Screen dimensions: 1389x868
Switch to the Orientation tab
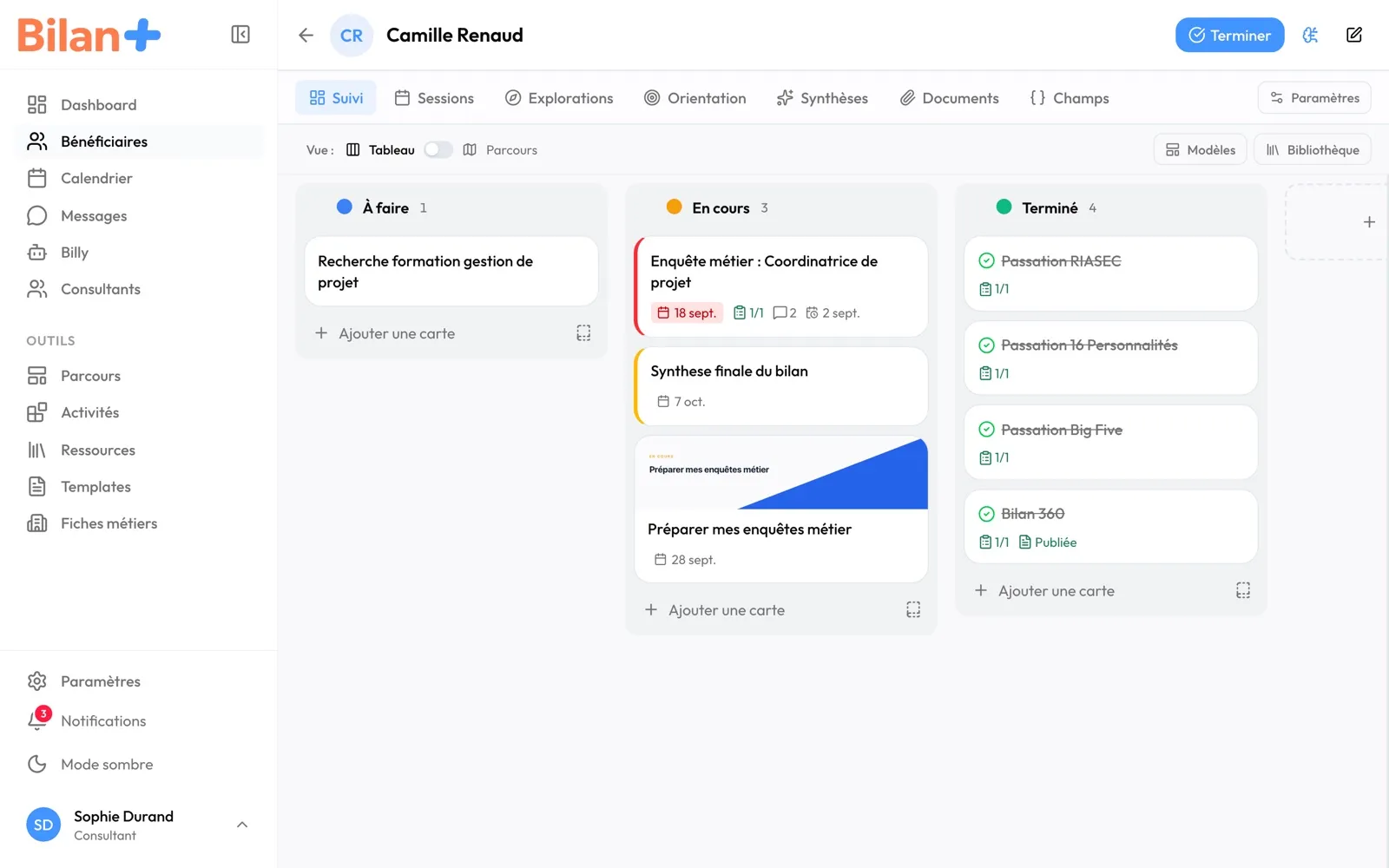pos(695,98)
